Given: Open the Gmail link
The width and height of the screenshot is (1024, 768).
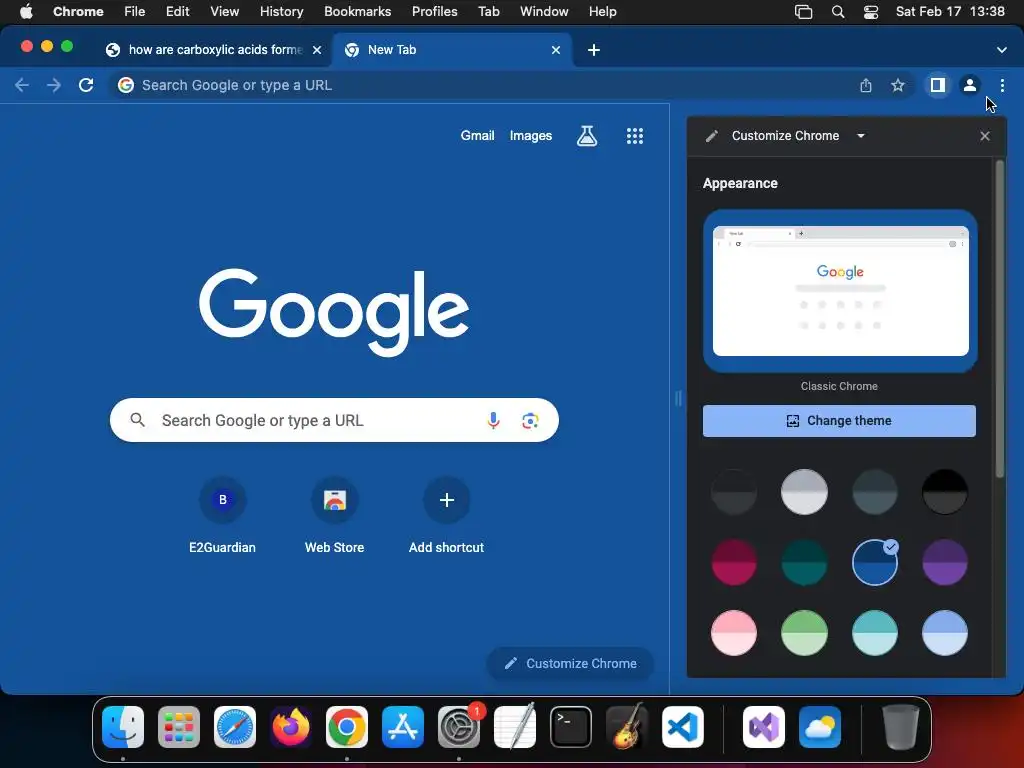Looking at the screenshot, I should tap(477, 136).
